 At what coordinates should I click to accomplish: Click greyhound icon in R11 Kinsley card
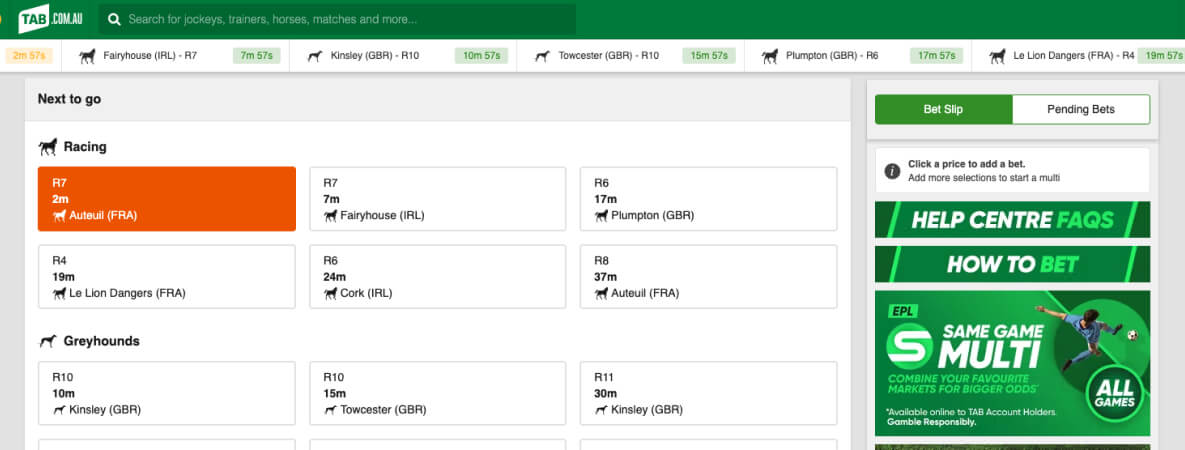pyautogui.click(x=601, y=410)
